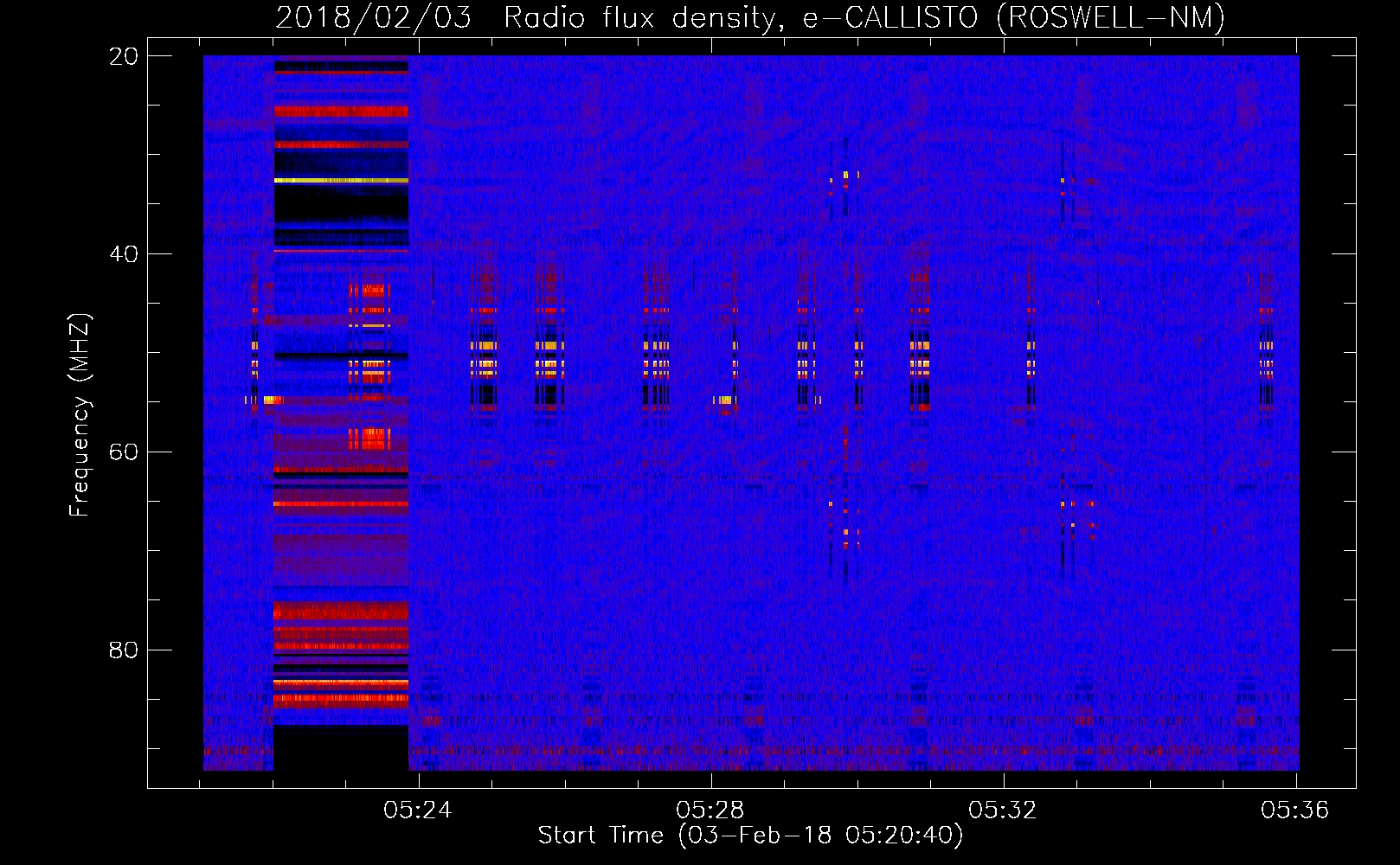Click the y-axis tick label "20"
The image size is (1400, 865).
tap(124, 56)
